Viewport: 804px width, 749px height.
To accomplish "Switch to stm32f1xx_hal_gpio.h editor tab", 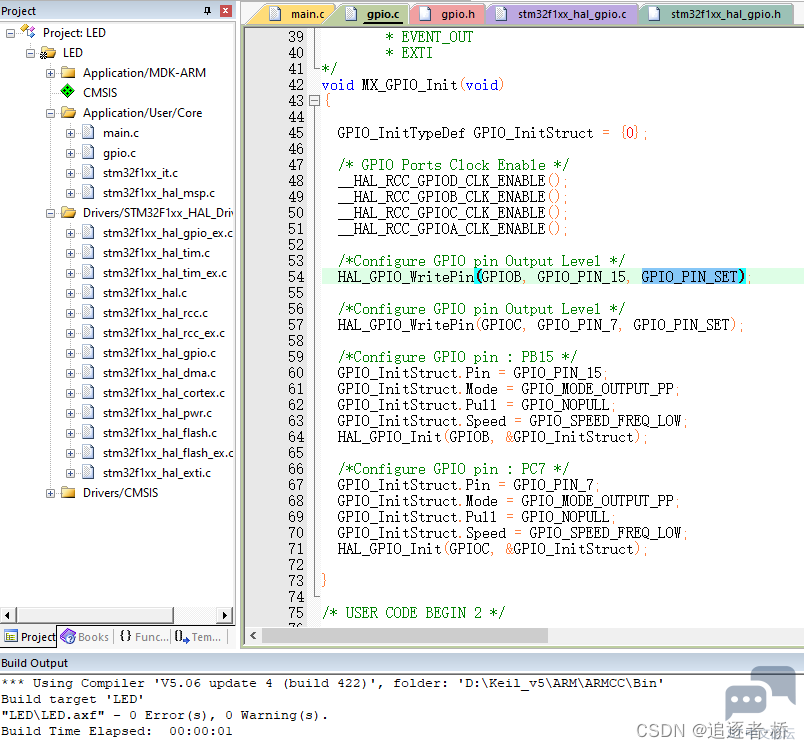I will pyautogui.click(x=717, y=14).
